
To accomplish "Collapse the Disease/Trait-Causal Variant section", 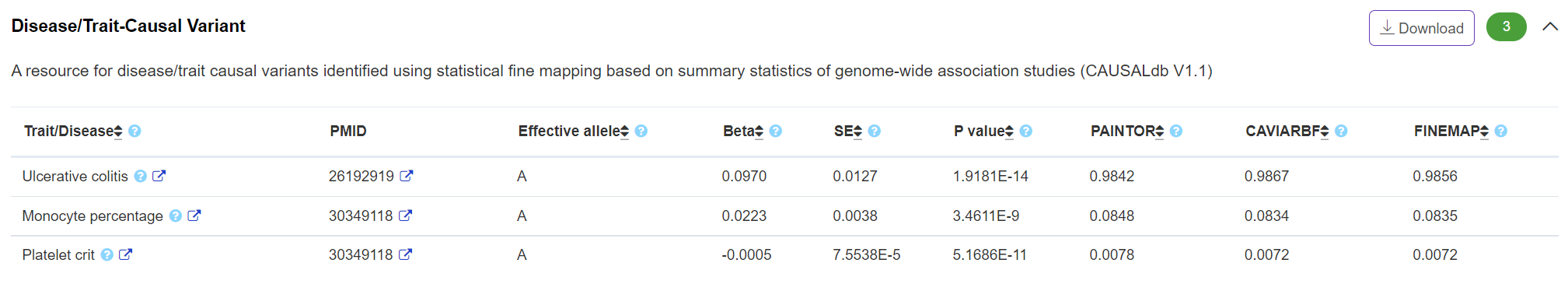I will coord(1550,26).
